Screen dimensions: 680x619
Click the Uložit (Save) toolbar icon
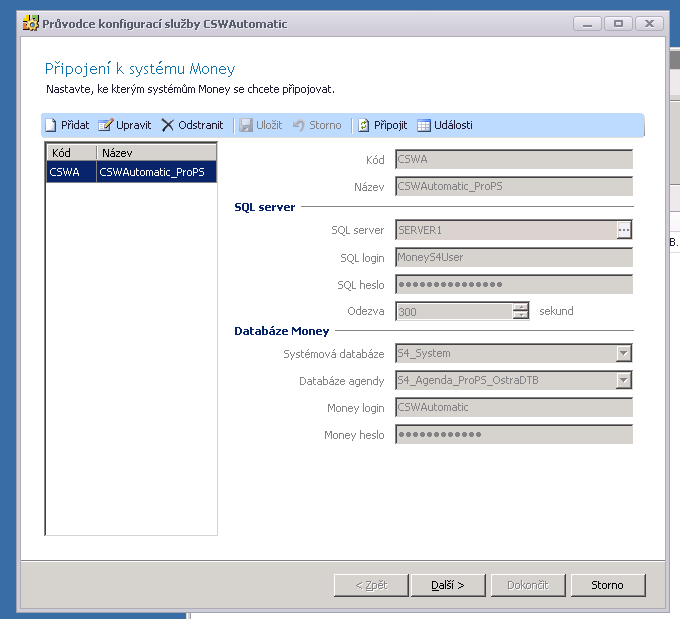click(x=246, y=125)
